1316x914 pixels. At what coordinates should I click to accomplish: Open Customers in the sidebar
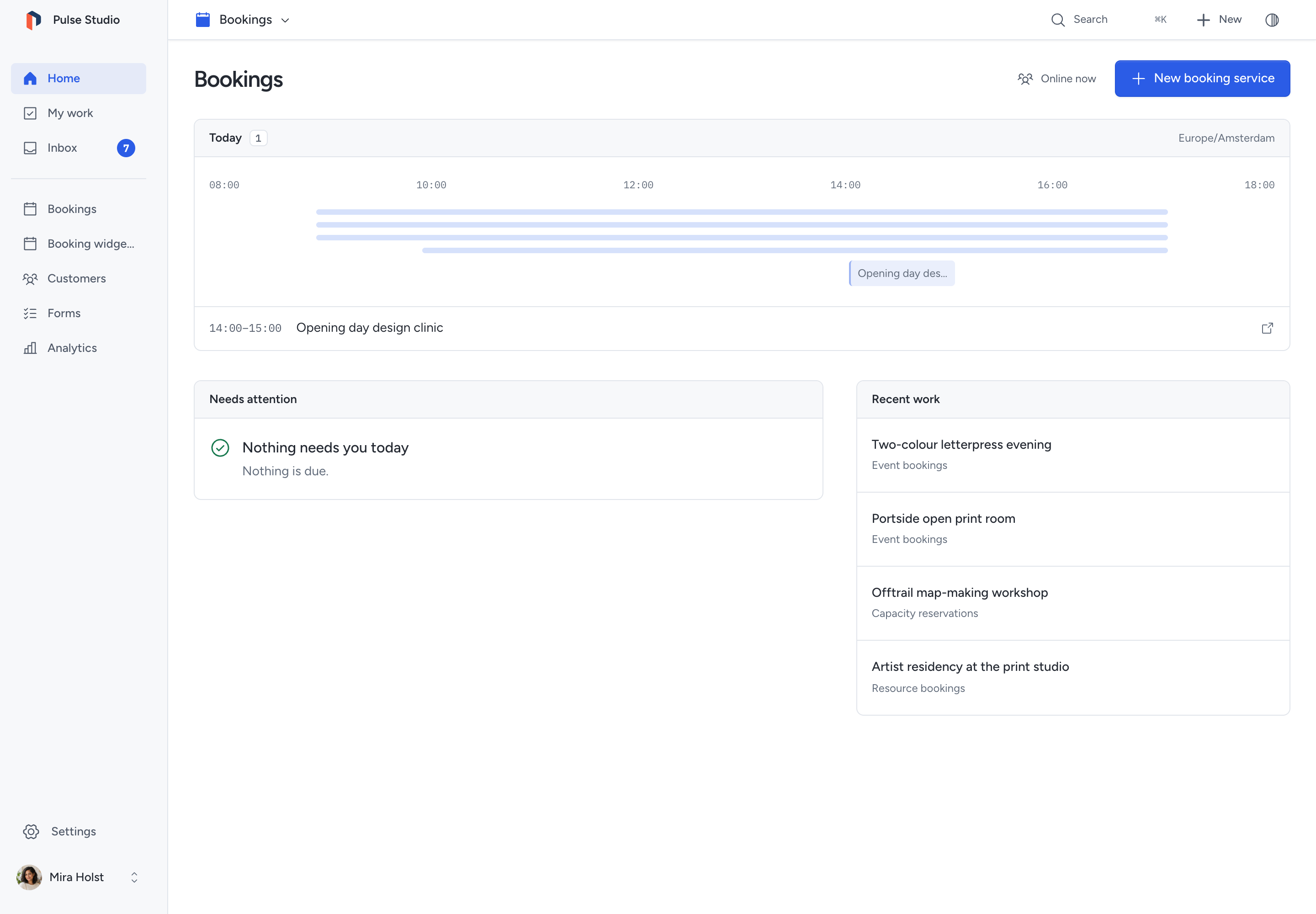click(79, 279)
